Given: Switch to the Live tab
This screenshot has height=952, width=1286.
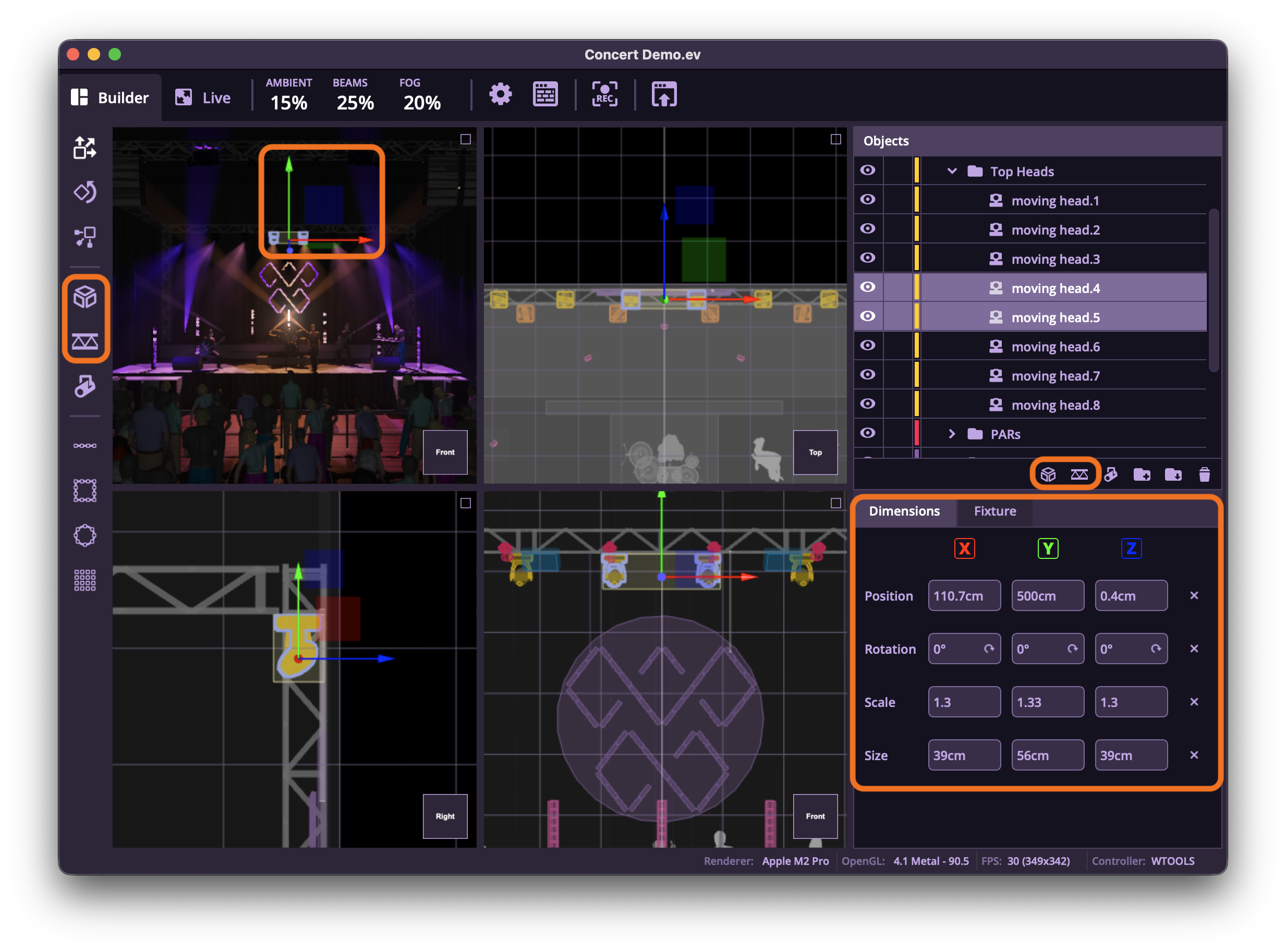Looking at the screenshot, I should [203, 97].
